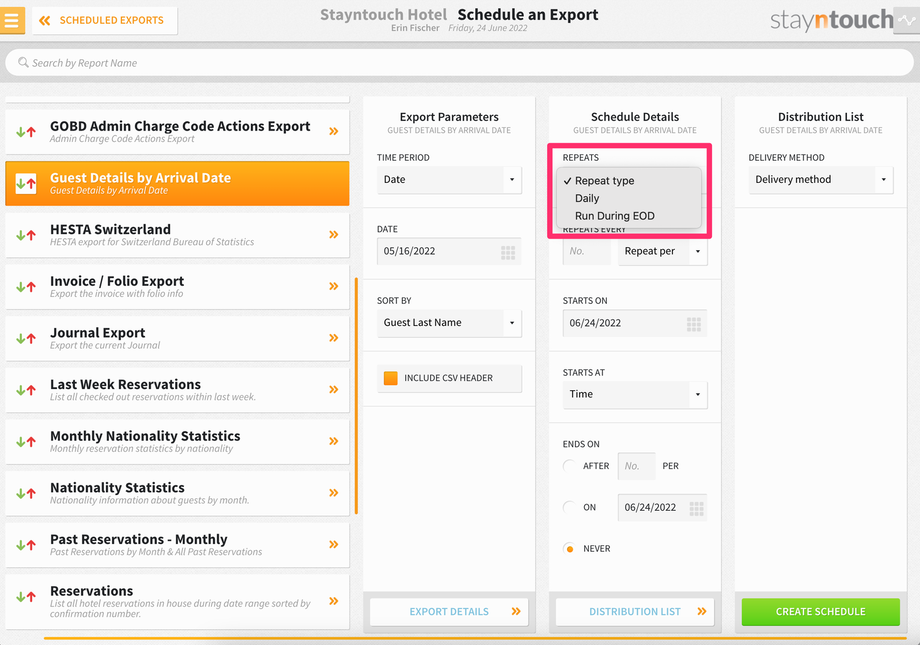This screenshot has width=920, height=645.
Task: Select the Never radio button
Action: tap(569, 549)
